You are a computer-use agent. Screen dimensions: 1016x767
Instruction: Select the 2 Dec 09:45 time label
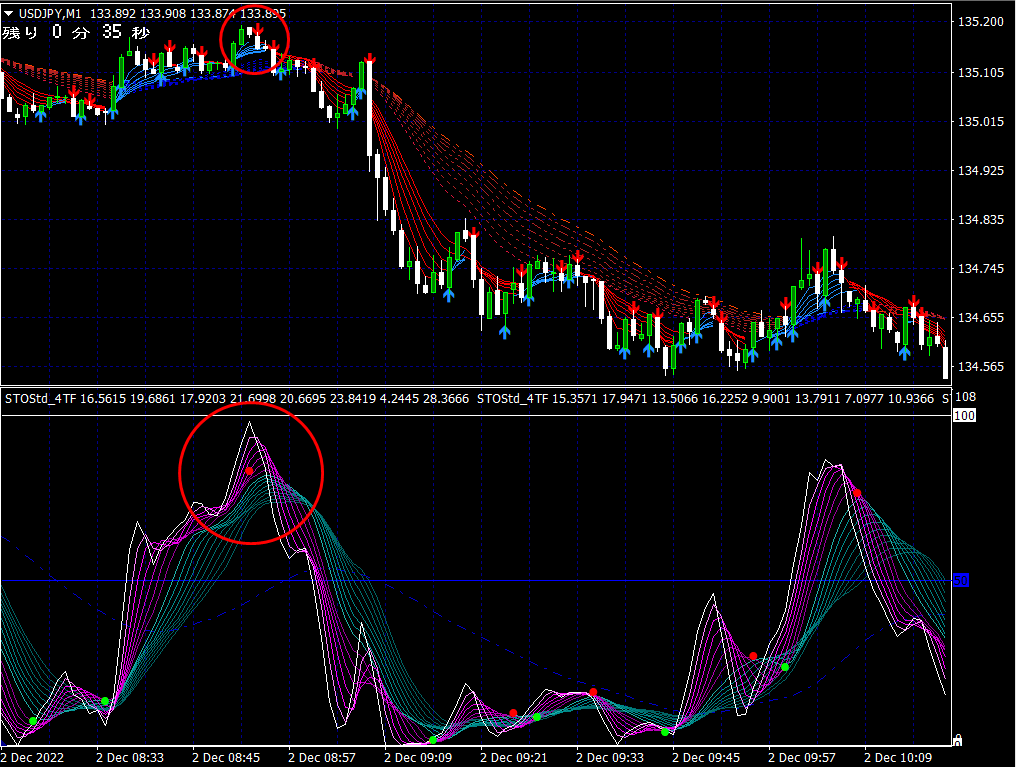[x=706, y=757]
